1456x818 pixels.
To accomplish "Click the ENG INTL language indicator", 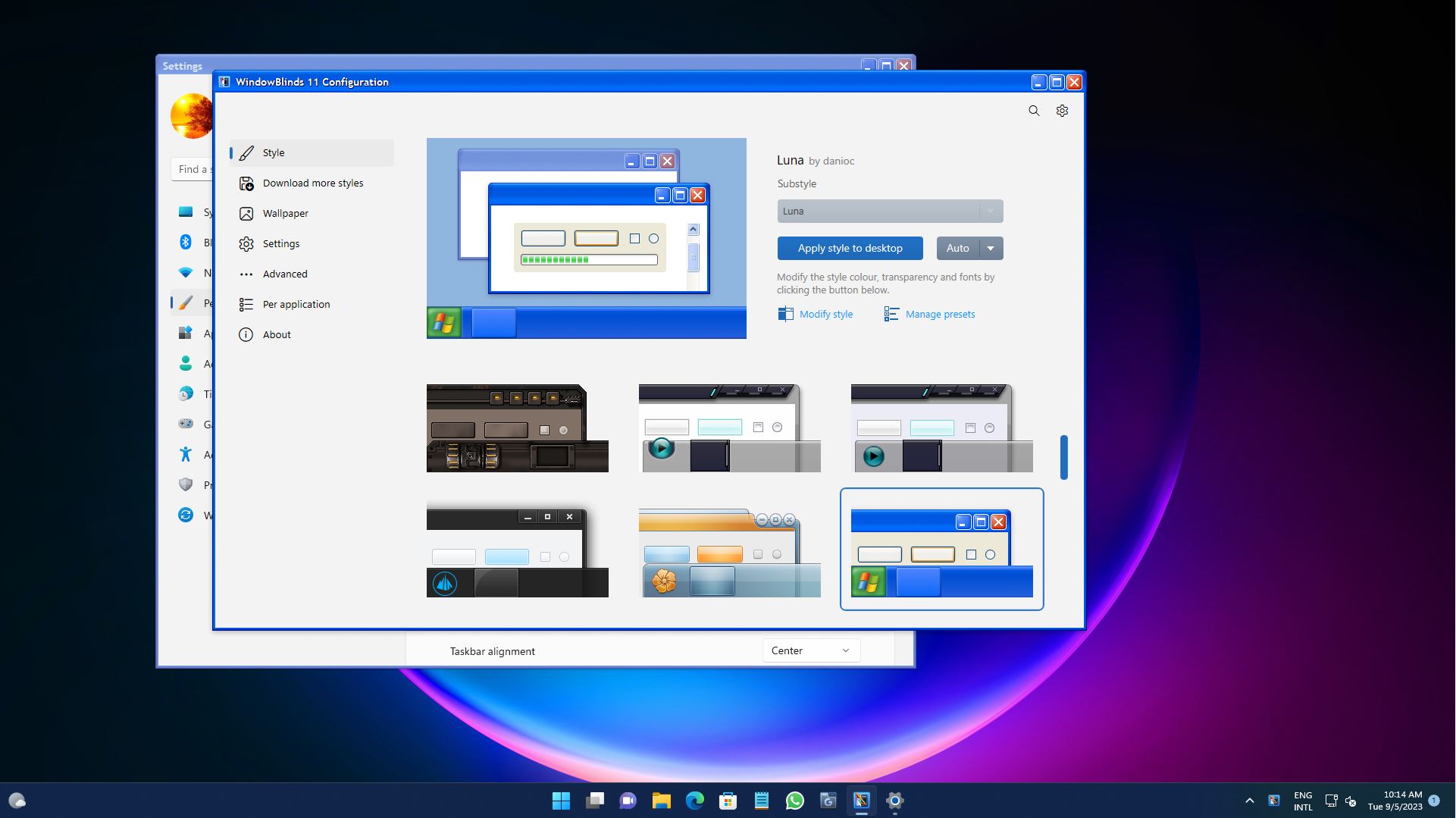I will point(1303,801).
